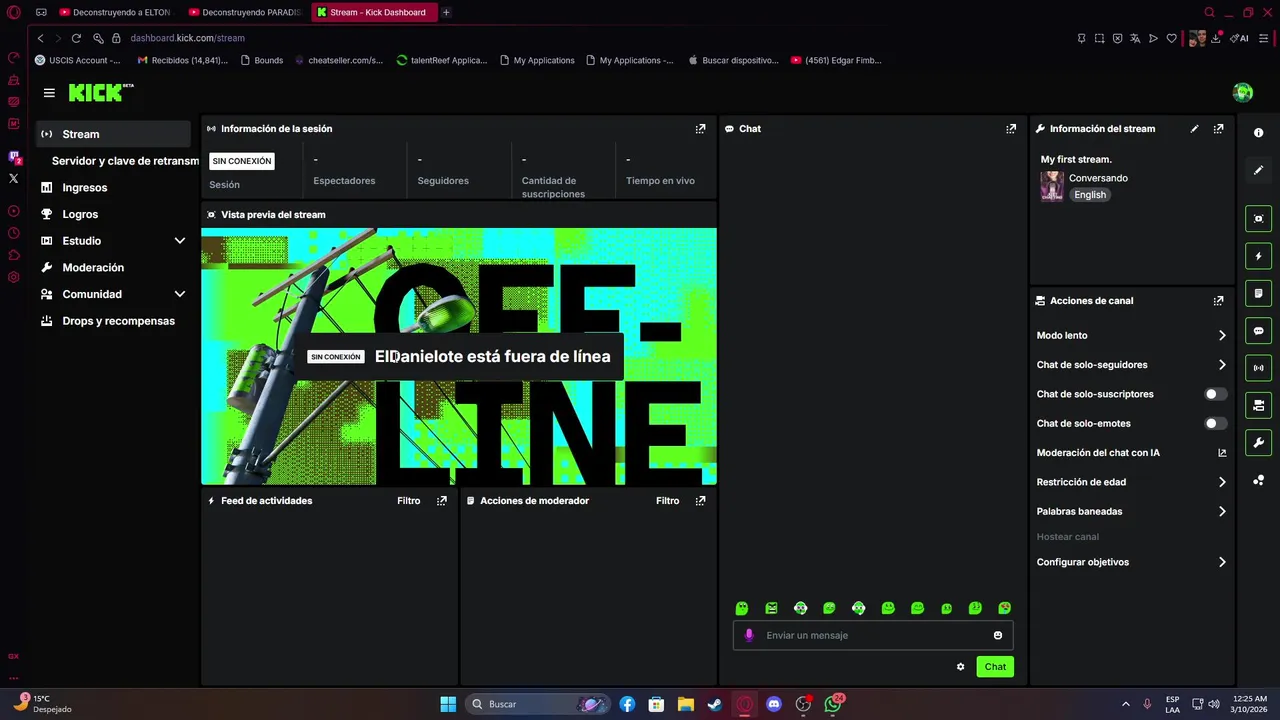The height and width of the screenshot is (720, 1280).
Task: Pop out the Chat panel
Action: [x=1011, y=129]
